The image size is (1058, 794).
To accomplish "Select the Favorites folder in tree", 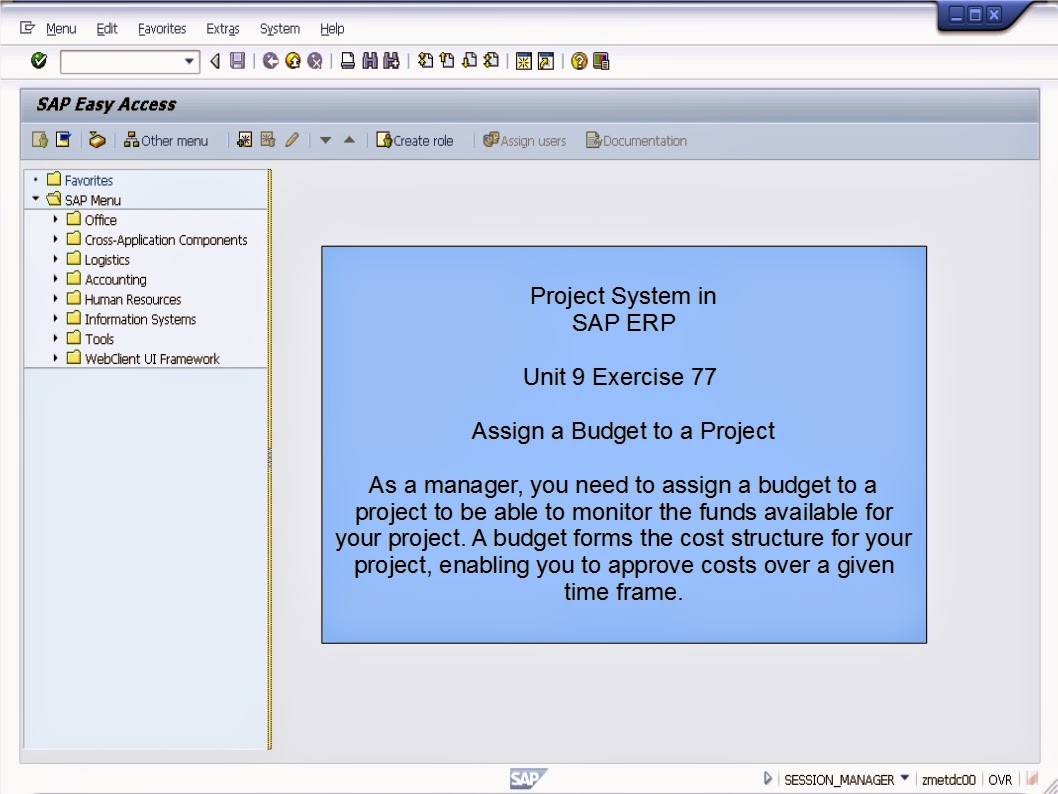I will 88,180.
